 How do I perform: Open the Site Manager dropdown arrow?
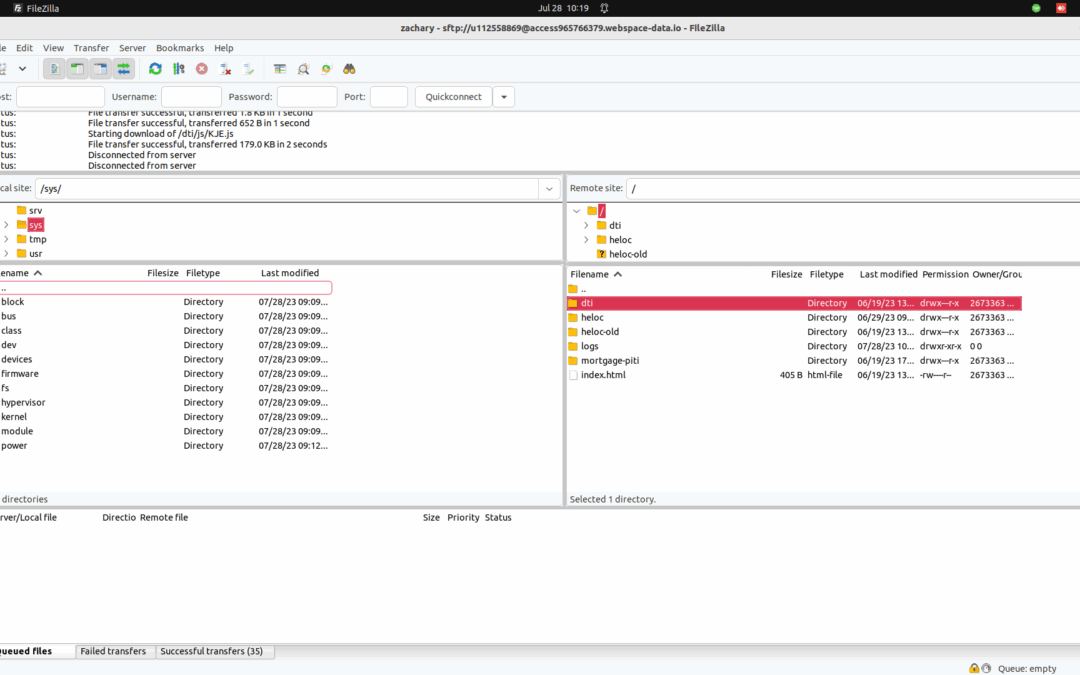(x=23, y=69)
